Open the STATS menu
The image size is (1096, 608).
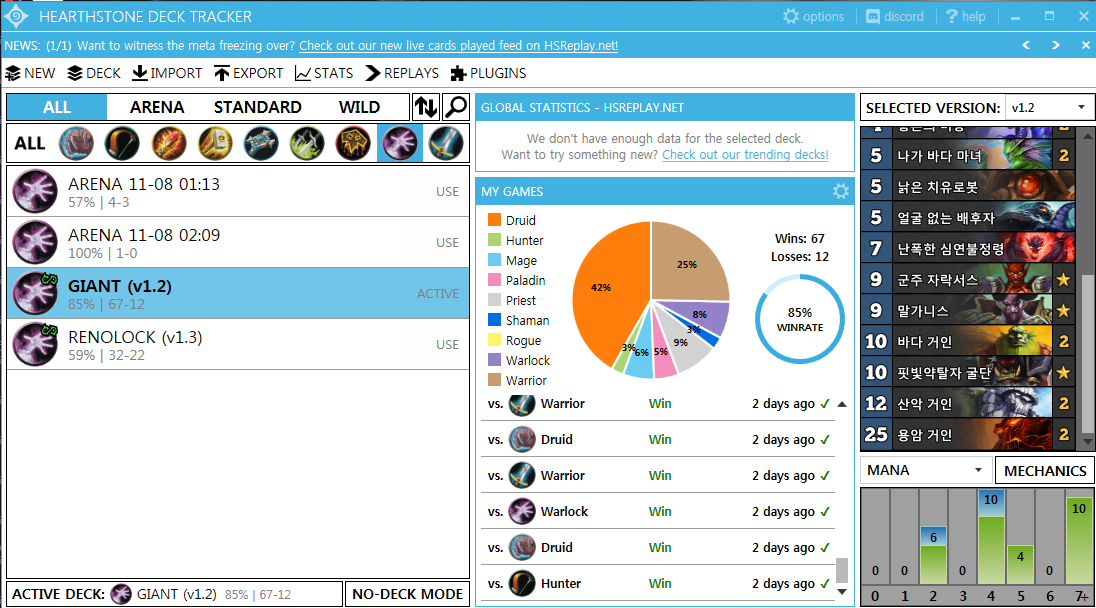pos(324,73)
